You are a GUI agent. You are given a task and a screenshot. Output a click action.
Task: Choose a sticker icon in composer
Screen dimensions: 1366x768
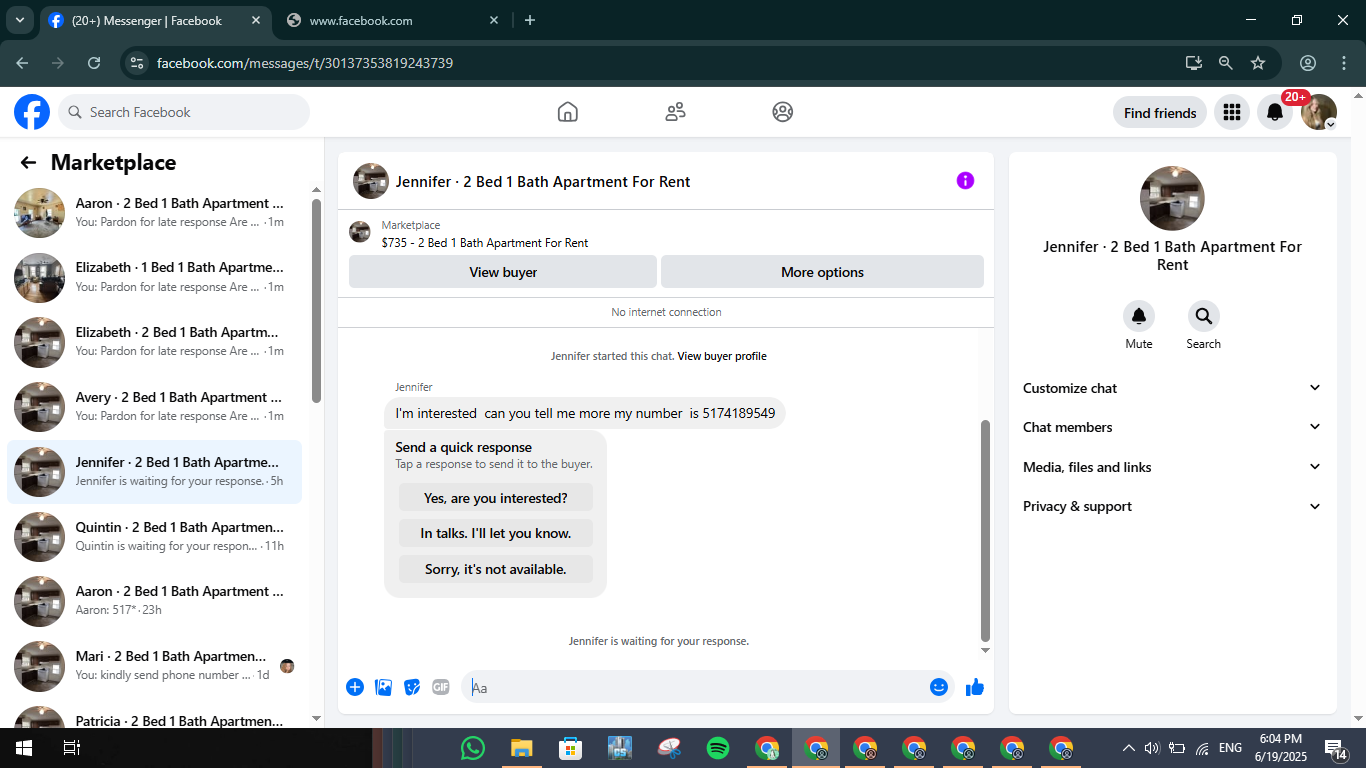(412, 687)
